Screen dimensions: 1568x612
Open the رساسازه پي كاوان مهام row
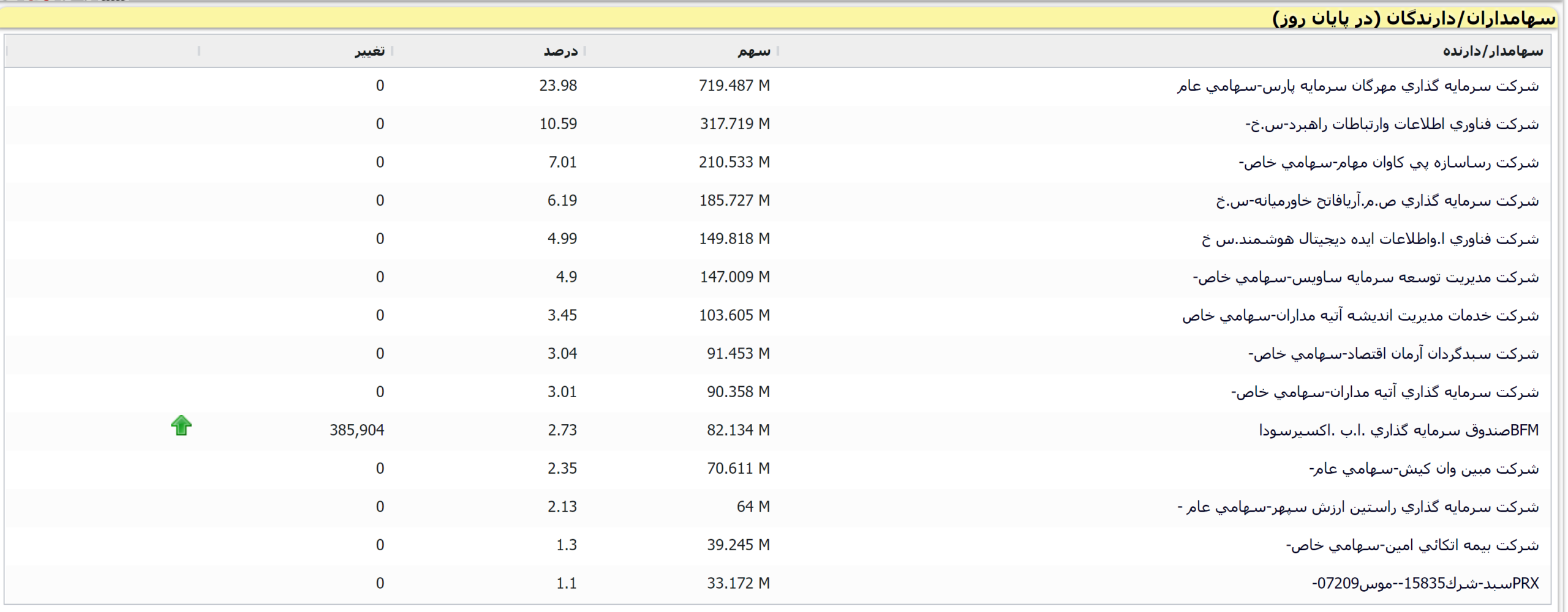click(x=1389, y=163)
